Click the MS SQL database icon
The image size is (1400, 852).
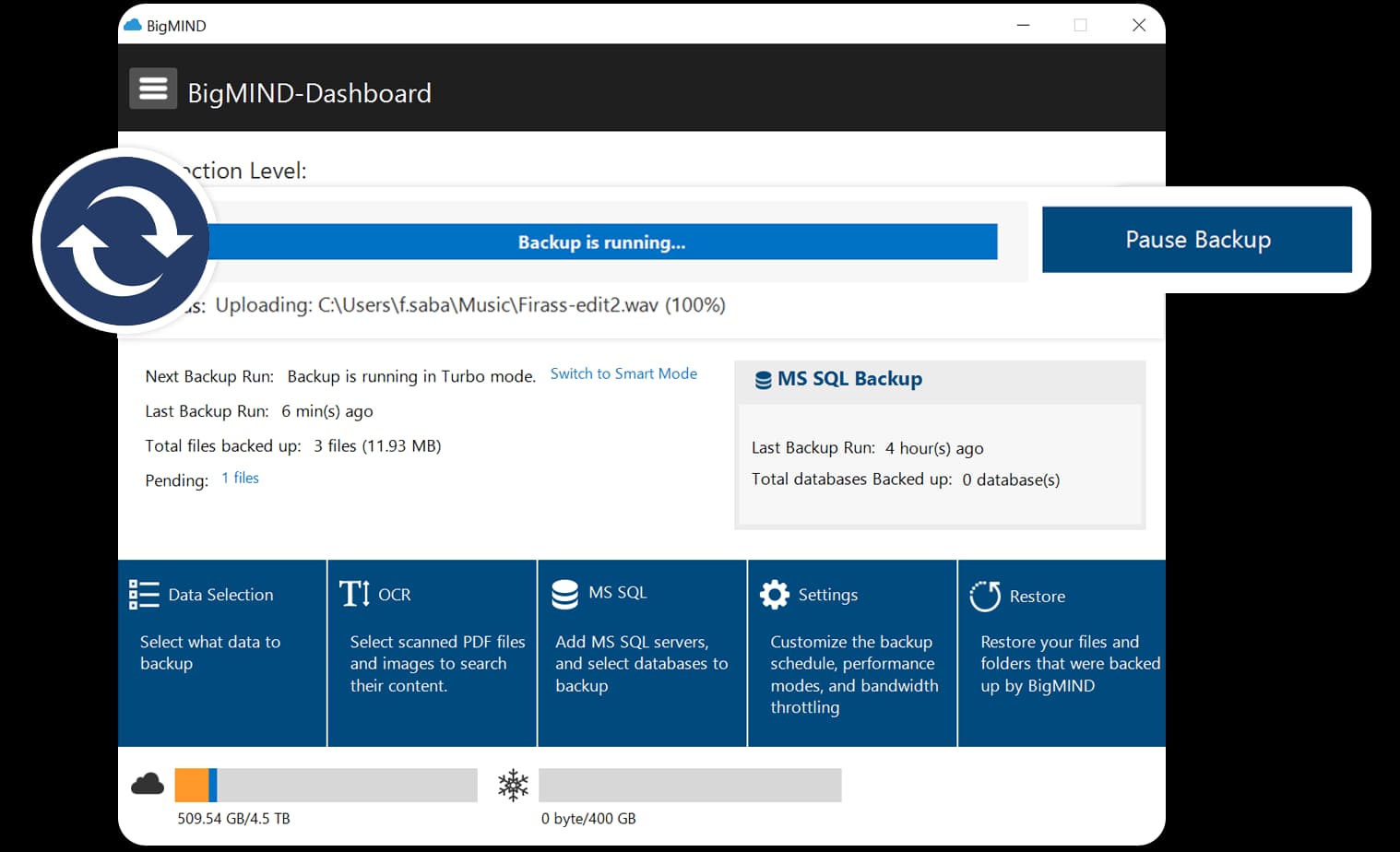tap(564, 593)
